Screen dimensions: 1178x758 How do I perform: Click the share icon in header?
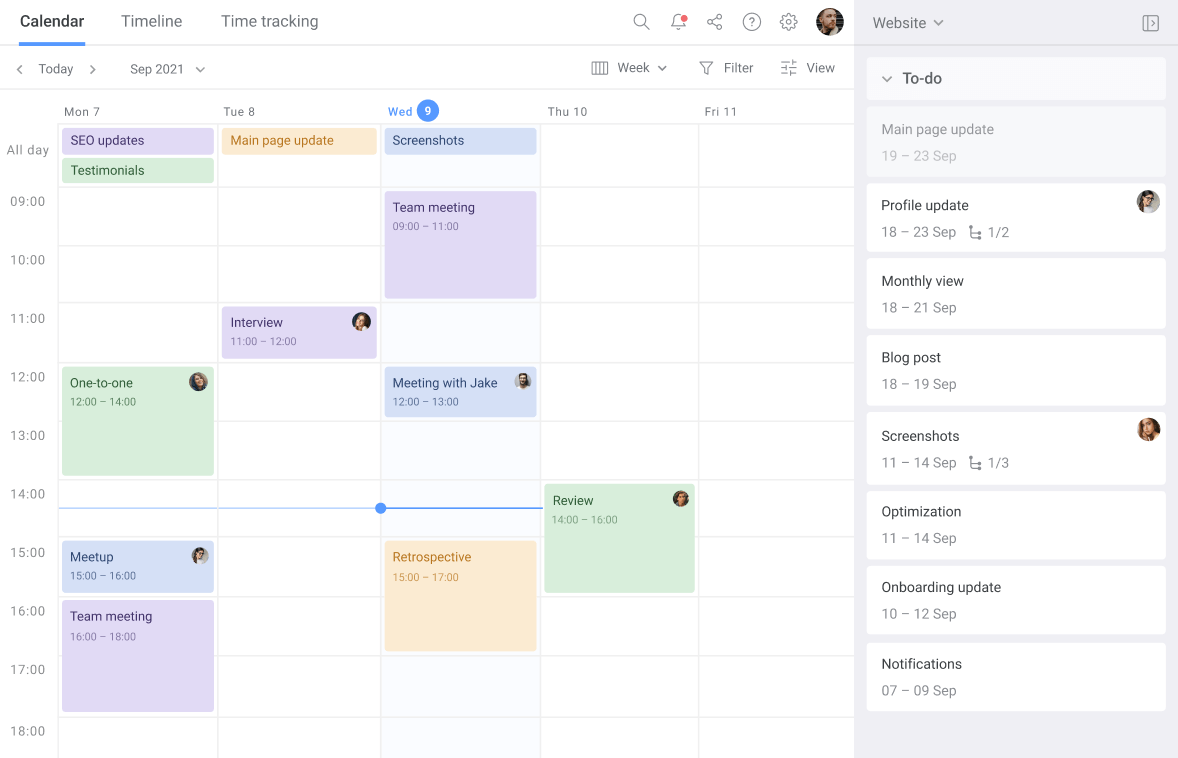pyautogui.click(x=715, y=22)
